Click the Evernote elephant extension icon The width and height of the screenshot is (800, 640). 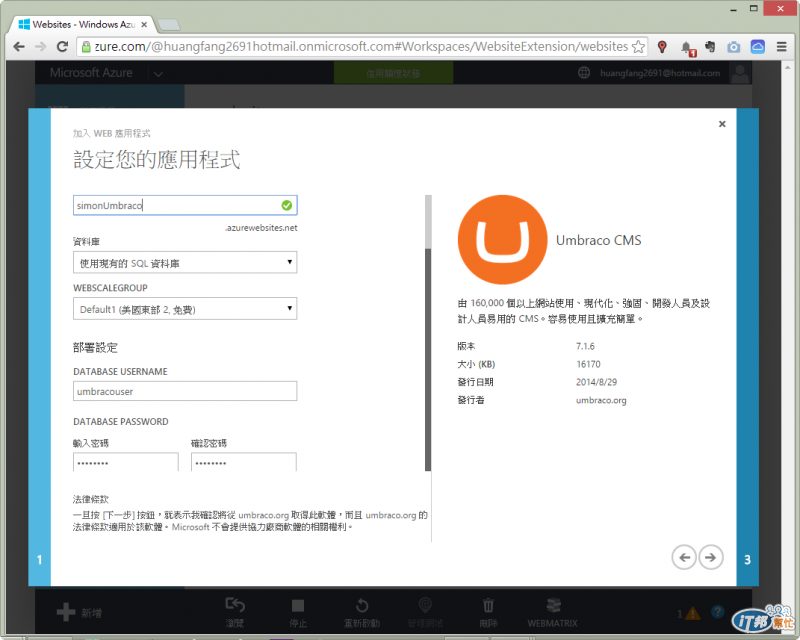(710, 47)
